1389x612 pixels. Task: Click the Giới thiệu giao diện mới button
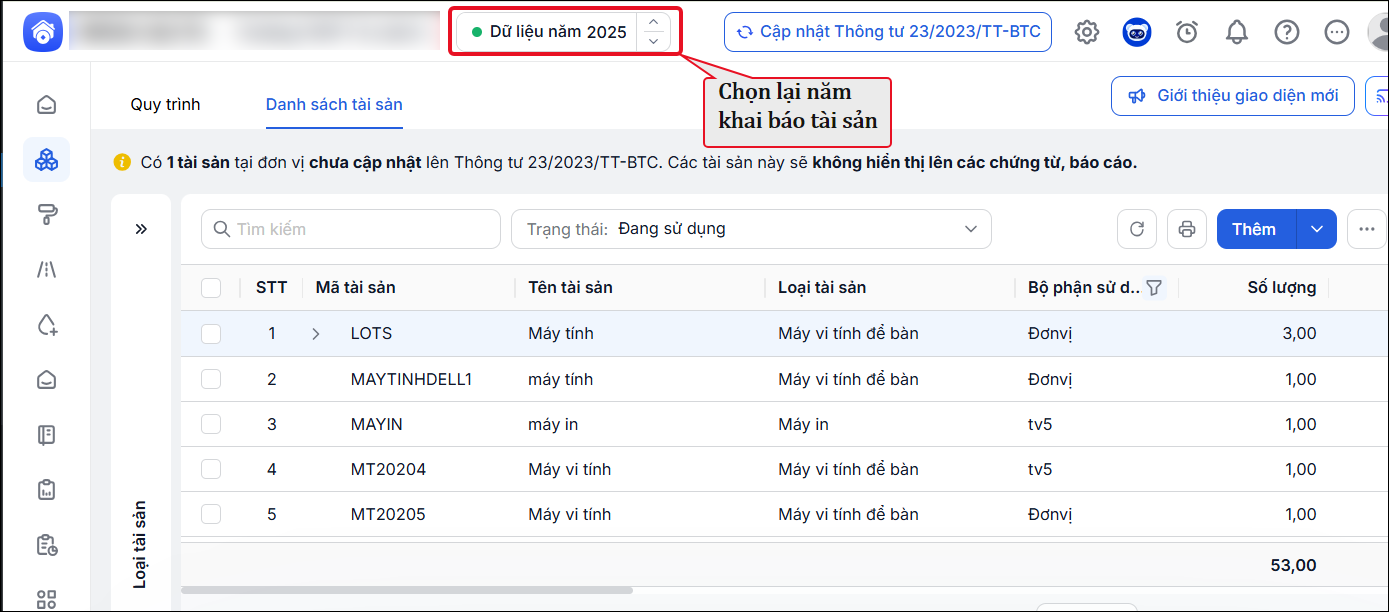coord(1233,96)
